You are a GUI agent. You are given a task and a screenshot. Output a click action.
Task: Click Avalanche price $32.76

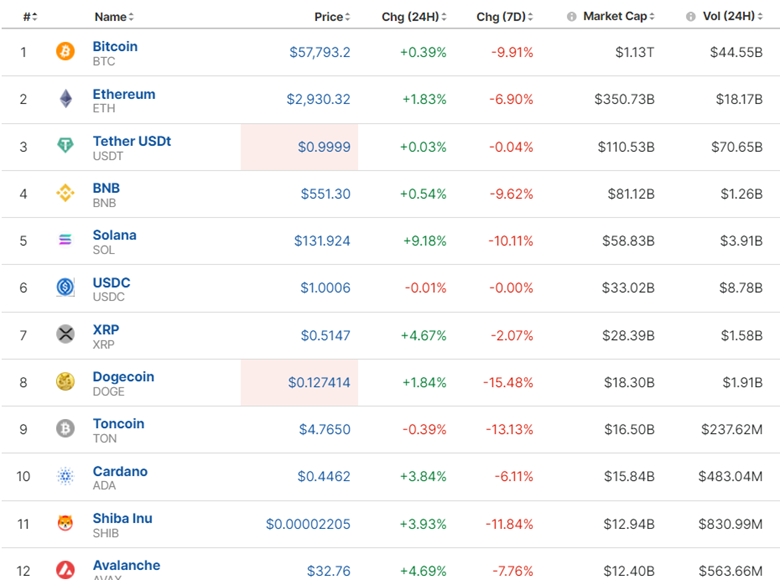click(x=328, y=571)
